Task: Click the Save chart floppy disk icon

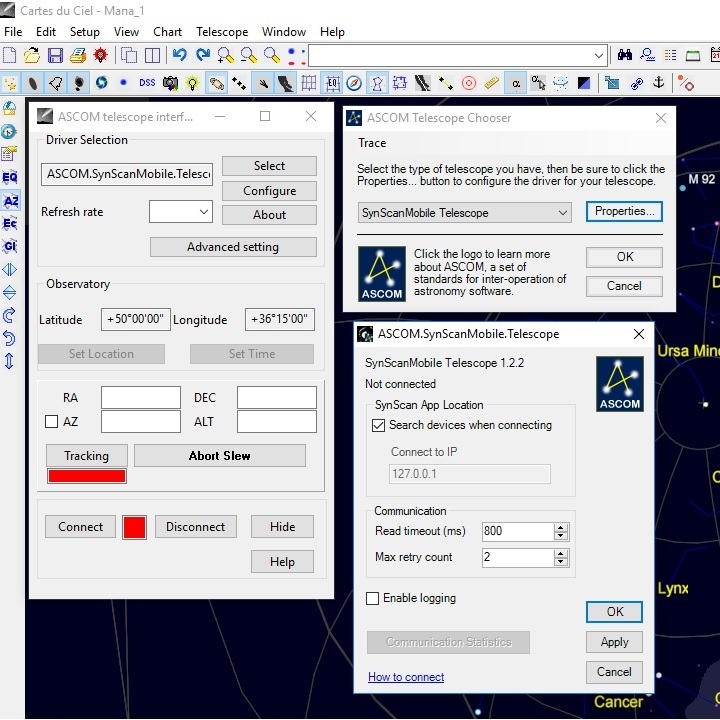Action: coord(55,56)
